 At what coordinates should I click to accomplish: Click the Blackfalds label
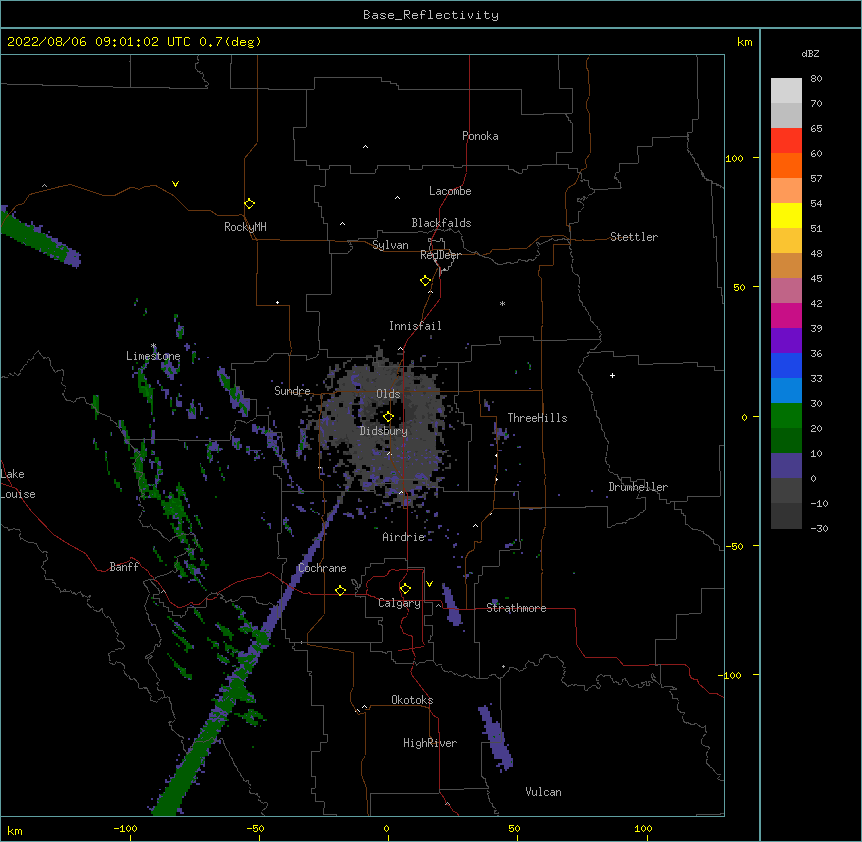coord(441,223)
